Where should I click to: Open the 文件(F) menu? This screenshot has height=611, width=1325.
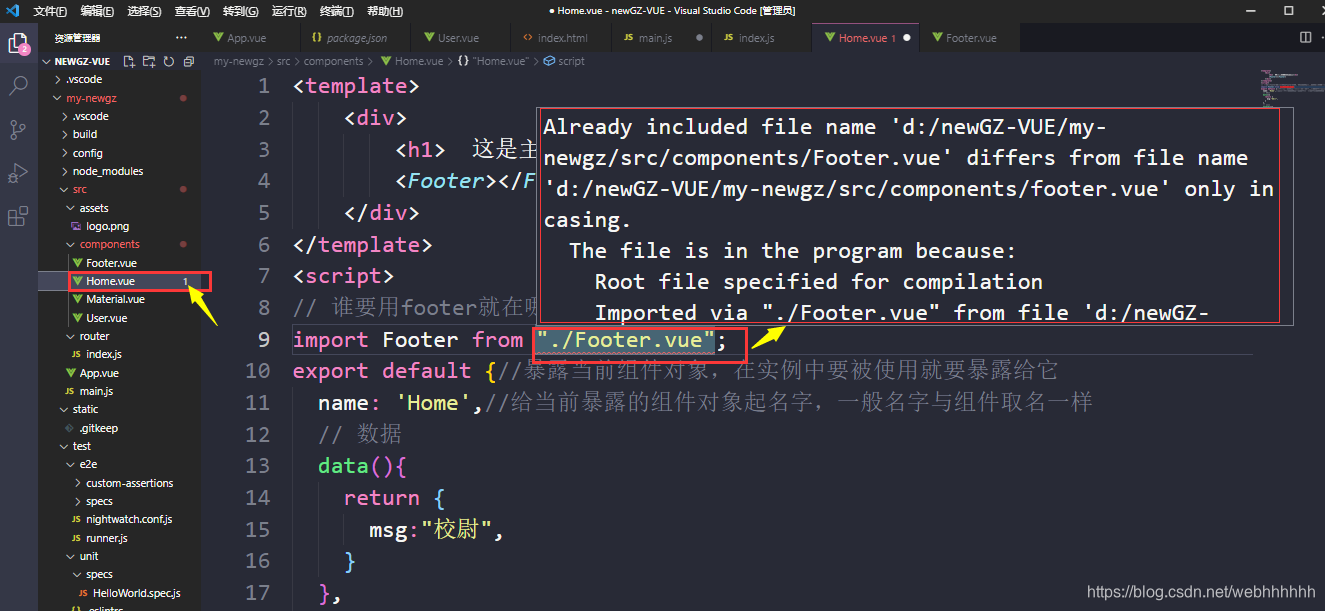[50, 11]
